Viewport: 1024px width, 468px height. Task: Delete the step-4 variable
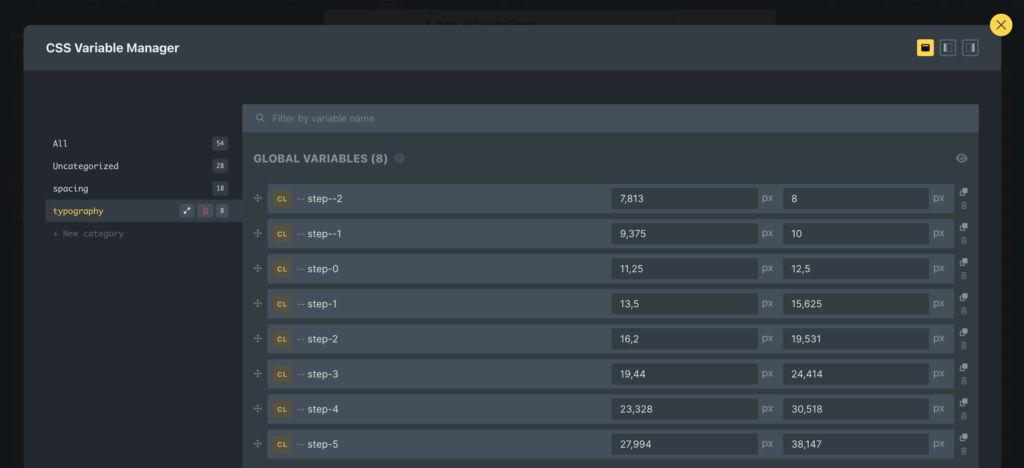click(x=964, y=416)
